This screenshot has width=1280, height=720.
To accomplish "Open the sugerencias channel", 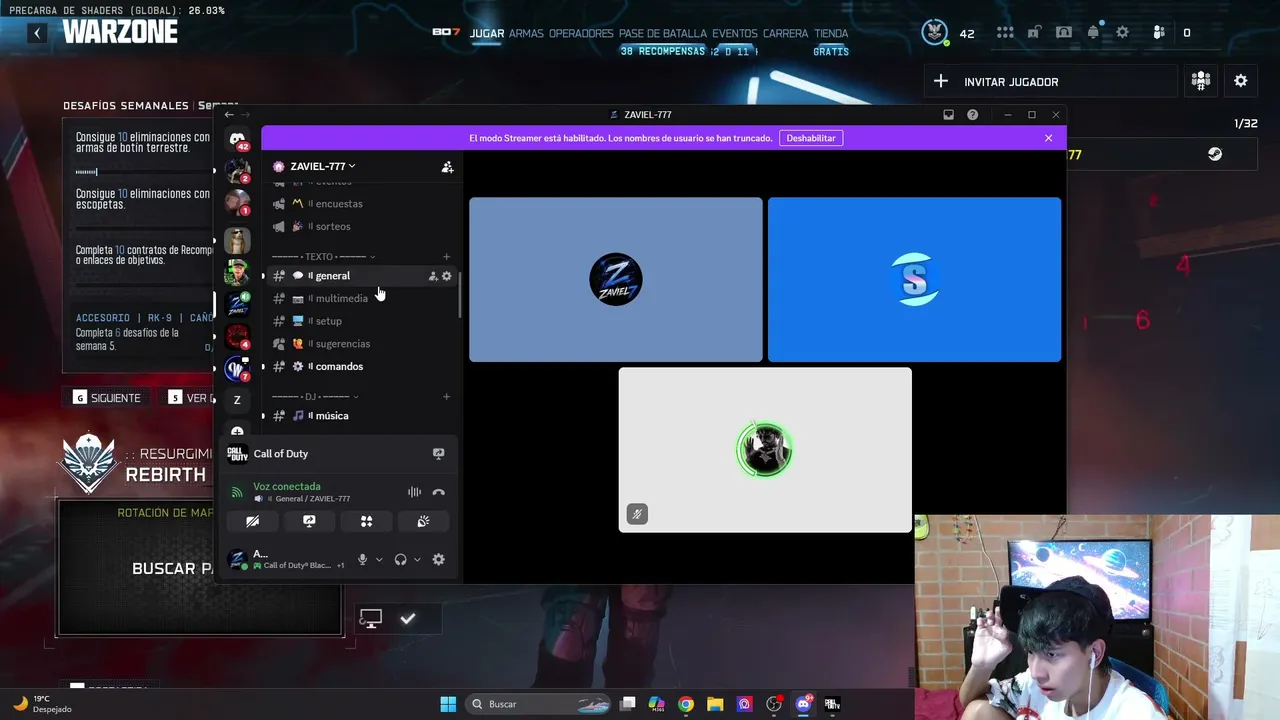I will tap(360, 344).
